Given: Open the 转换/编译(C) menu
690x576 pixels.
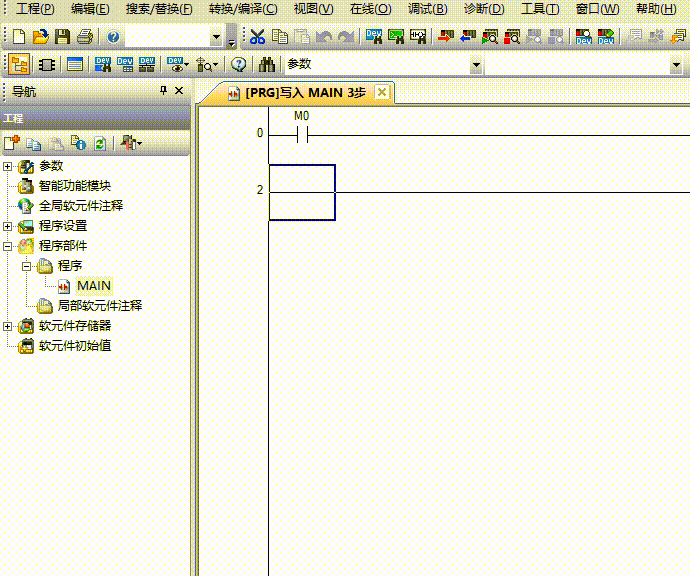Looking at the screenshot, I should click(x=243, y=9).
